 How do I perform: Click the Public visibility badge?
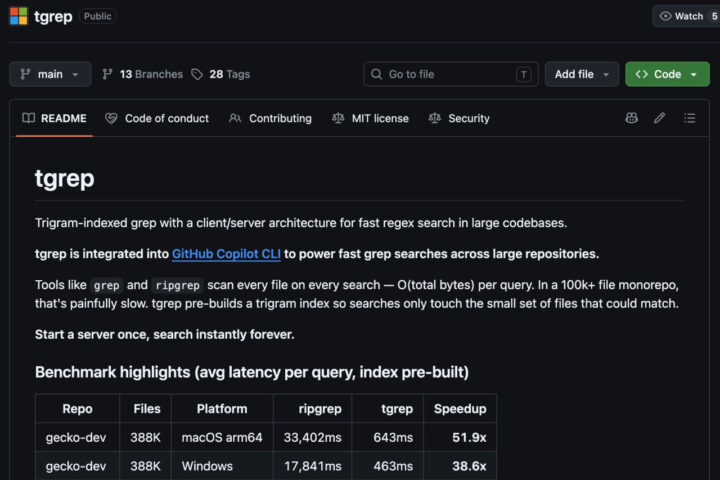97,16
